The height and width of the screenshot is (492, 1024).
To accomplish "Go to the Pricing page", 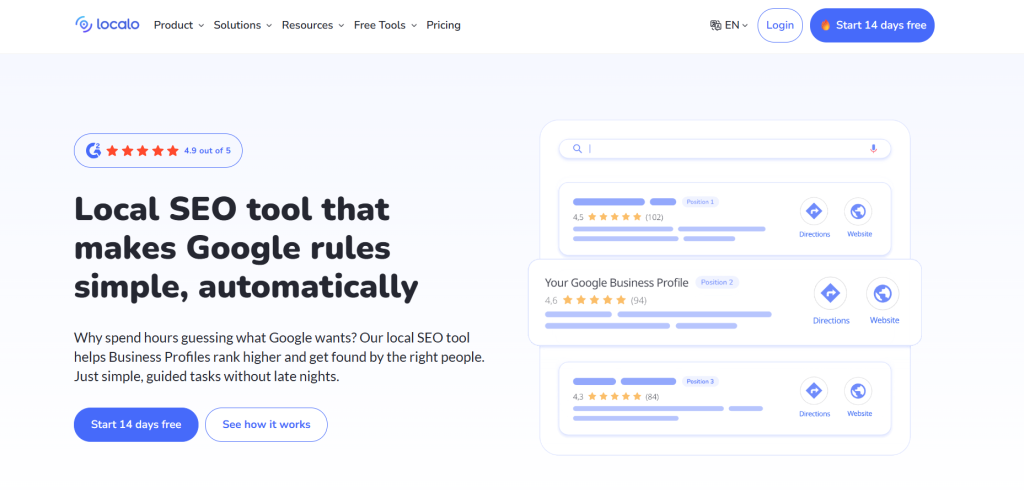I will point(443,25).
